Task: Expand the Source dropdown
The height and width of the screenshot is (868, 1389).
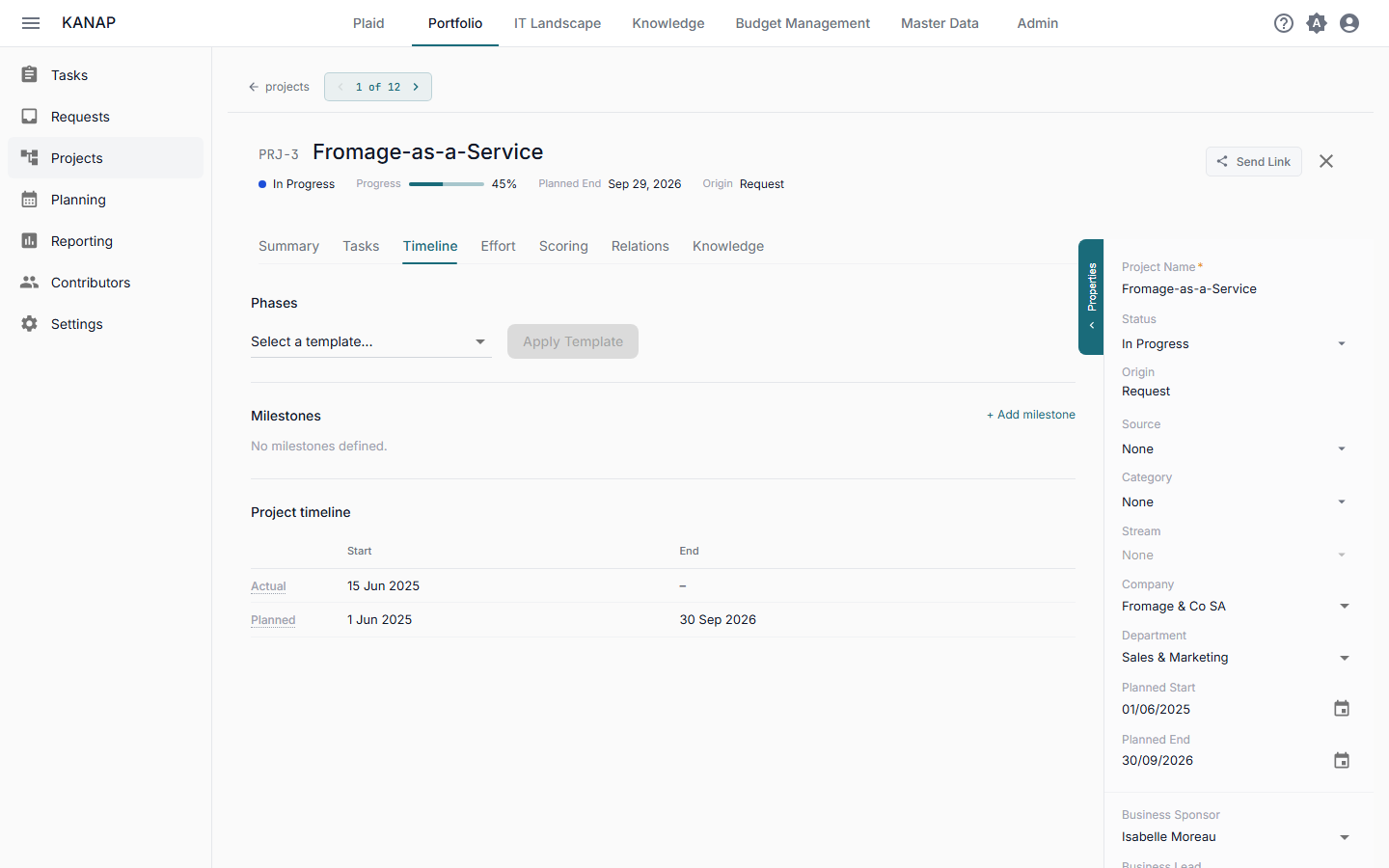Action: (x=1235, y=449)
